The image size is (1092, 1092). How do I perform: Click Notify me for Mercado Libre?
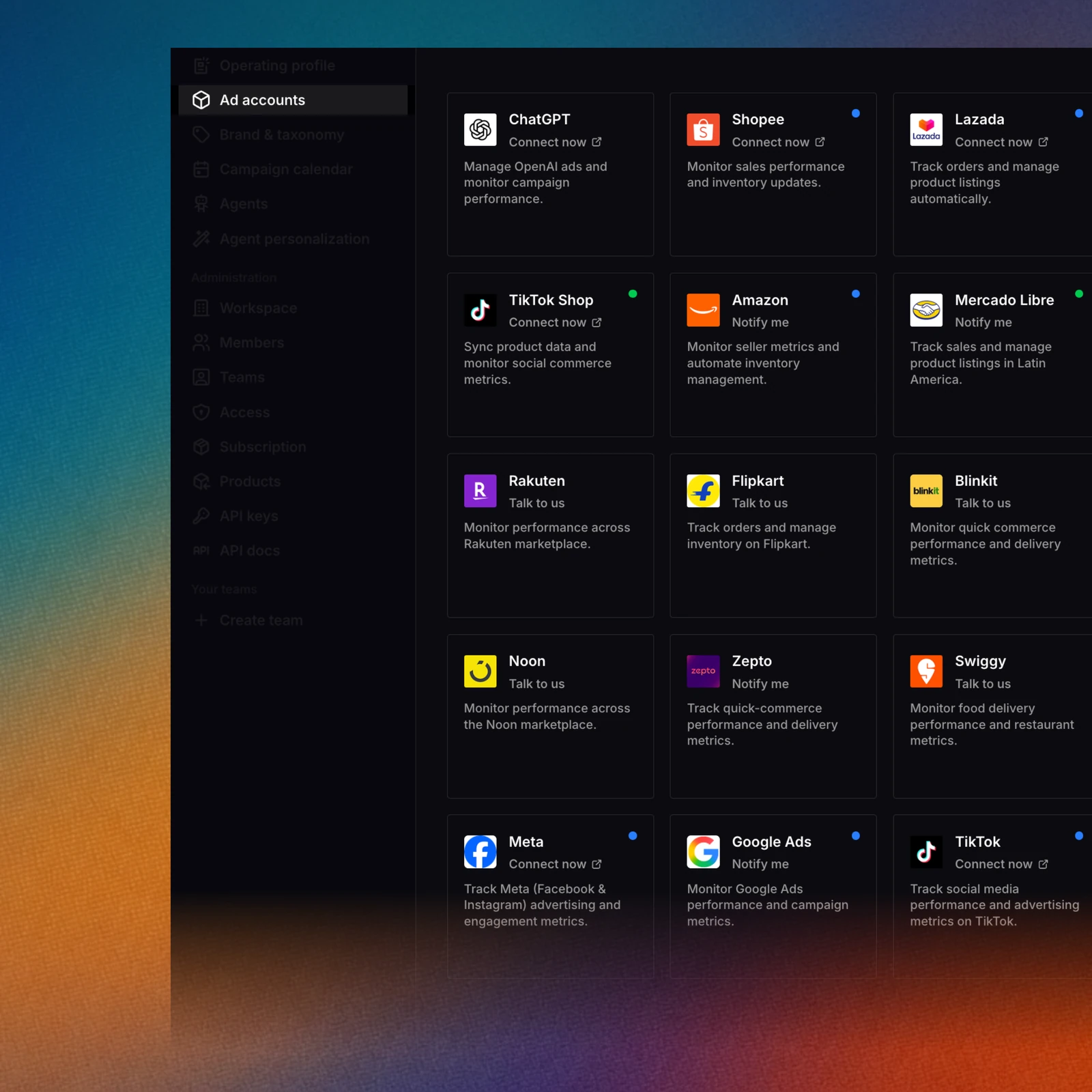click(983, 322)
